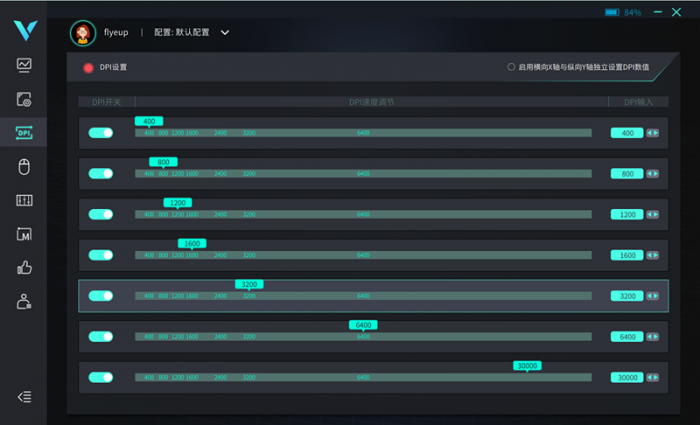Open the user account sidebar icon
This screenshot has height=425, width=700.
(24, 302)
